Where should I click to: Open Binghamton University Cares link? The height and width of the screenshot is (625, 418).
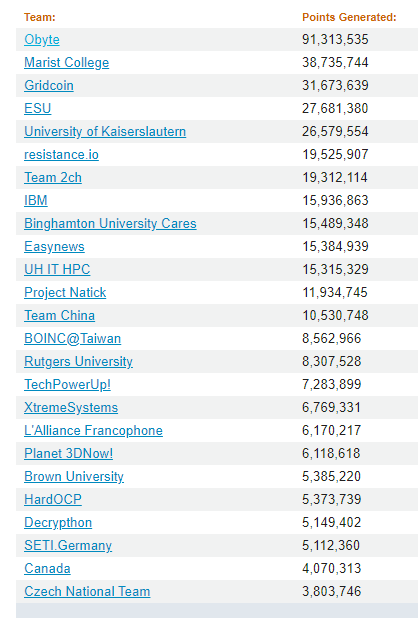pos(110,224)
